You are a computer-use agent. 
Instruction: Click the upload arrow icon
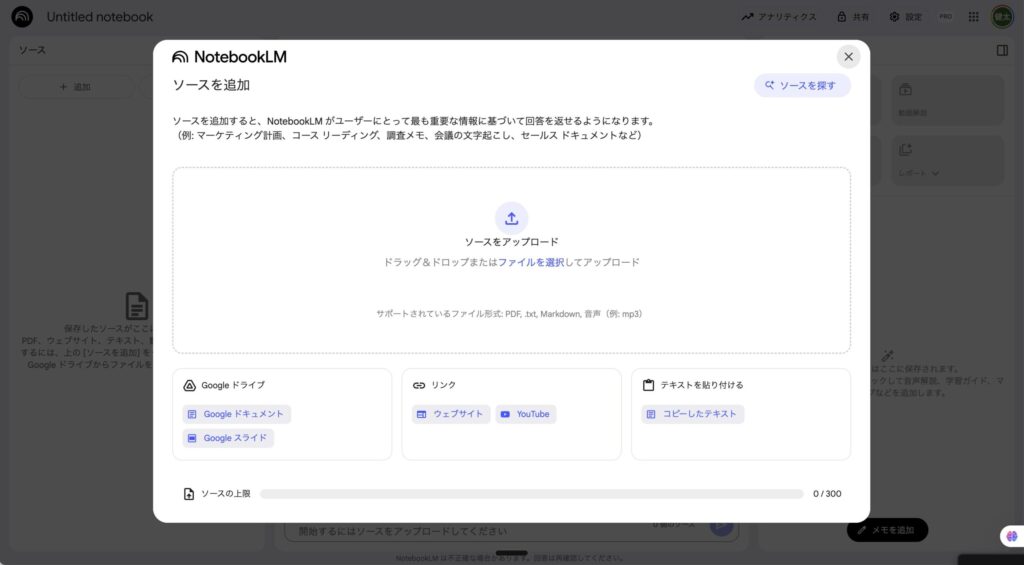point(511,218)
